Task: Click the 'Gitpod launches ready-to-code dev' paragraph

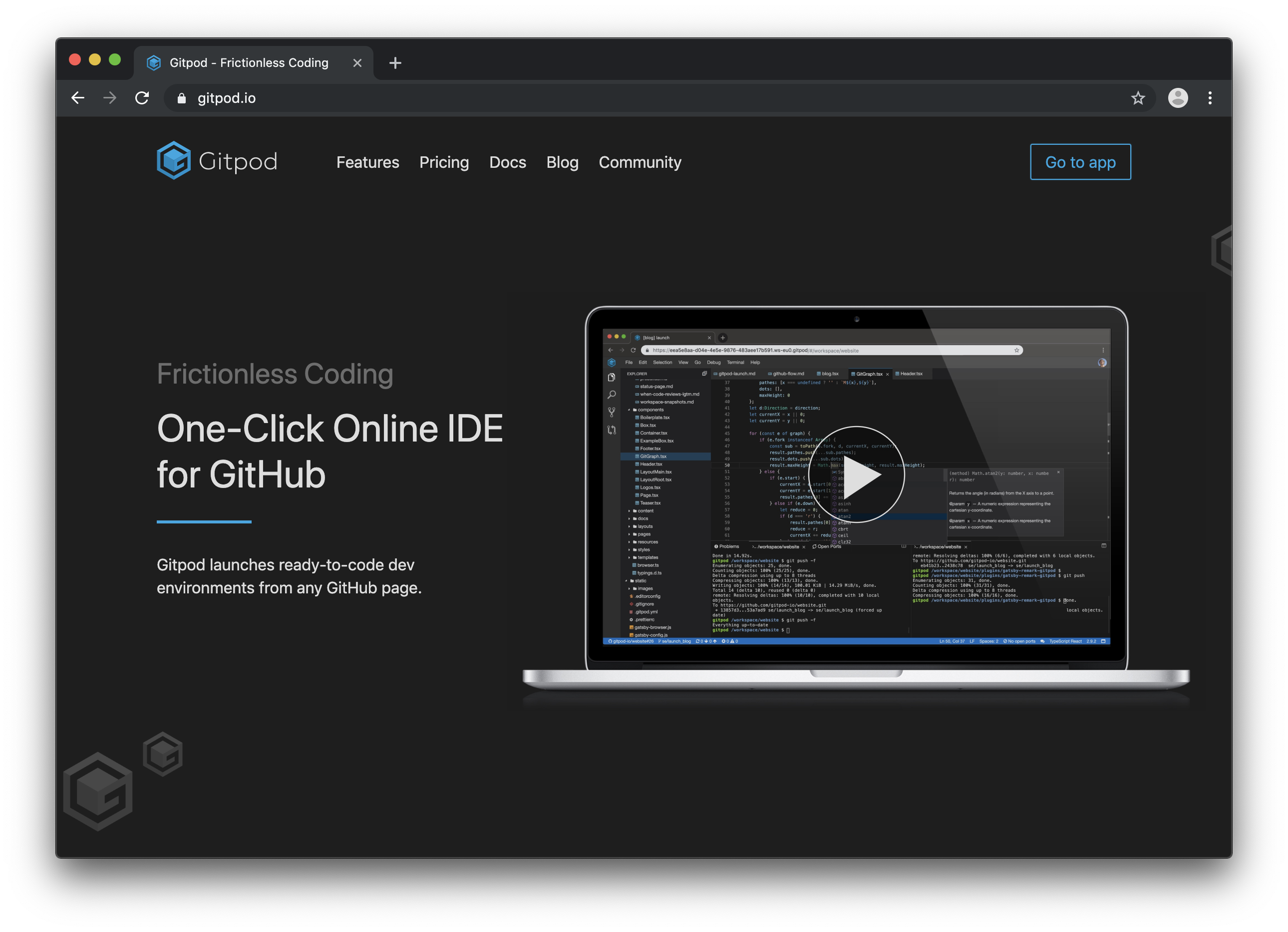Action: [x=289, y=576]
